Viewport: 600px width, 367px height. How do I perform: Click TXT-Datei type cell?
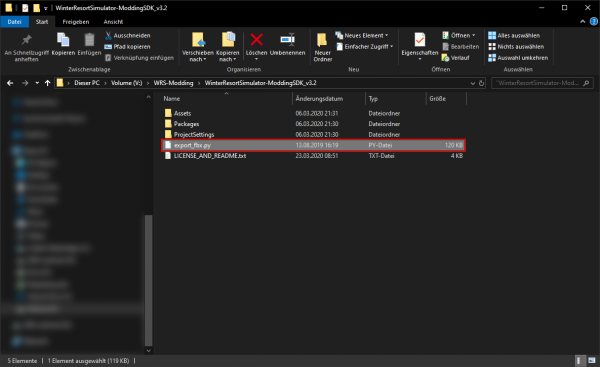click(x=382, y=156)
